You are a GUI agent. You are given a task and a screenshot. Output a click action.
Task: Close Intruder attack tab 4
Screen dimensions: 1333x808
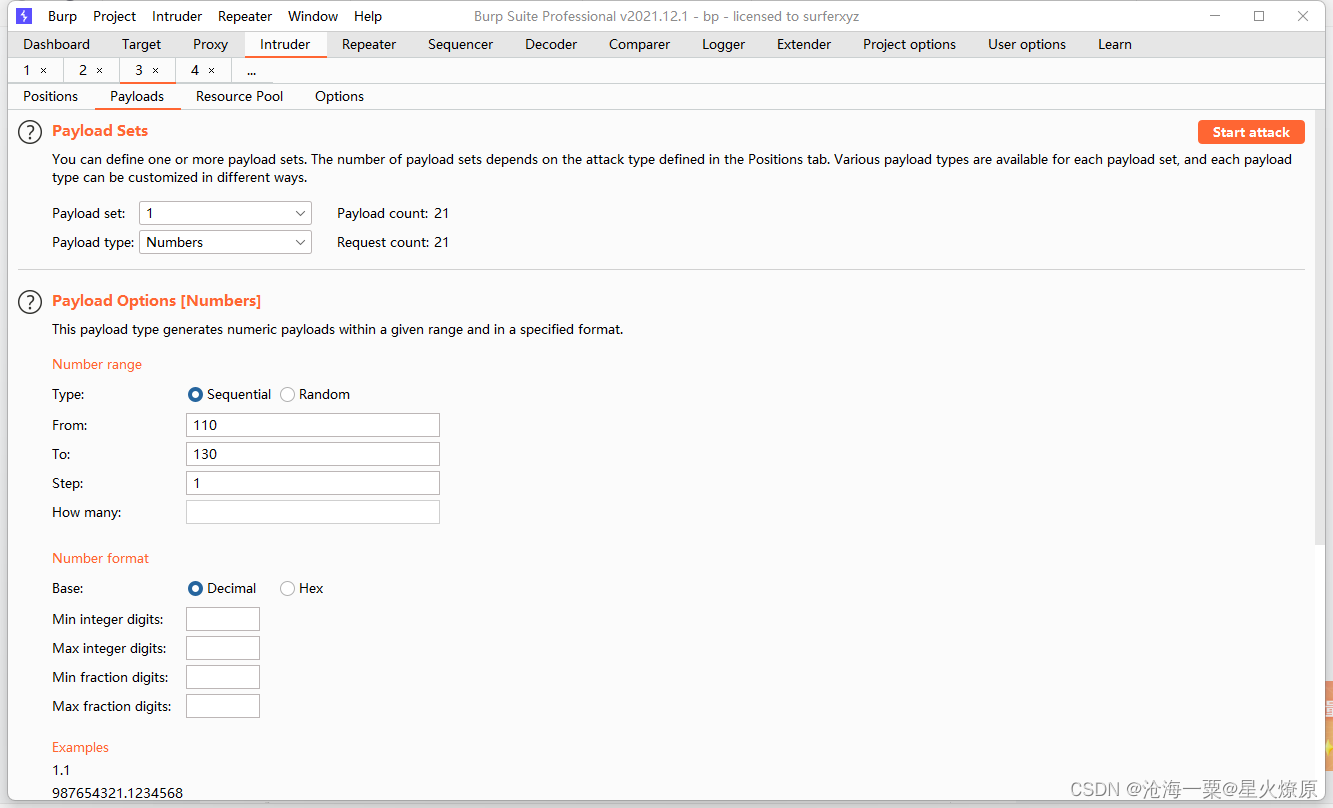coord(211,71)
